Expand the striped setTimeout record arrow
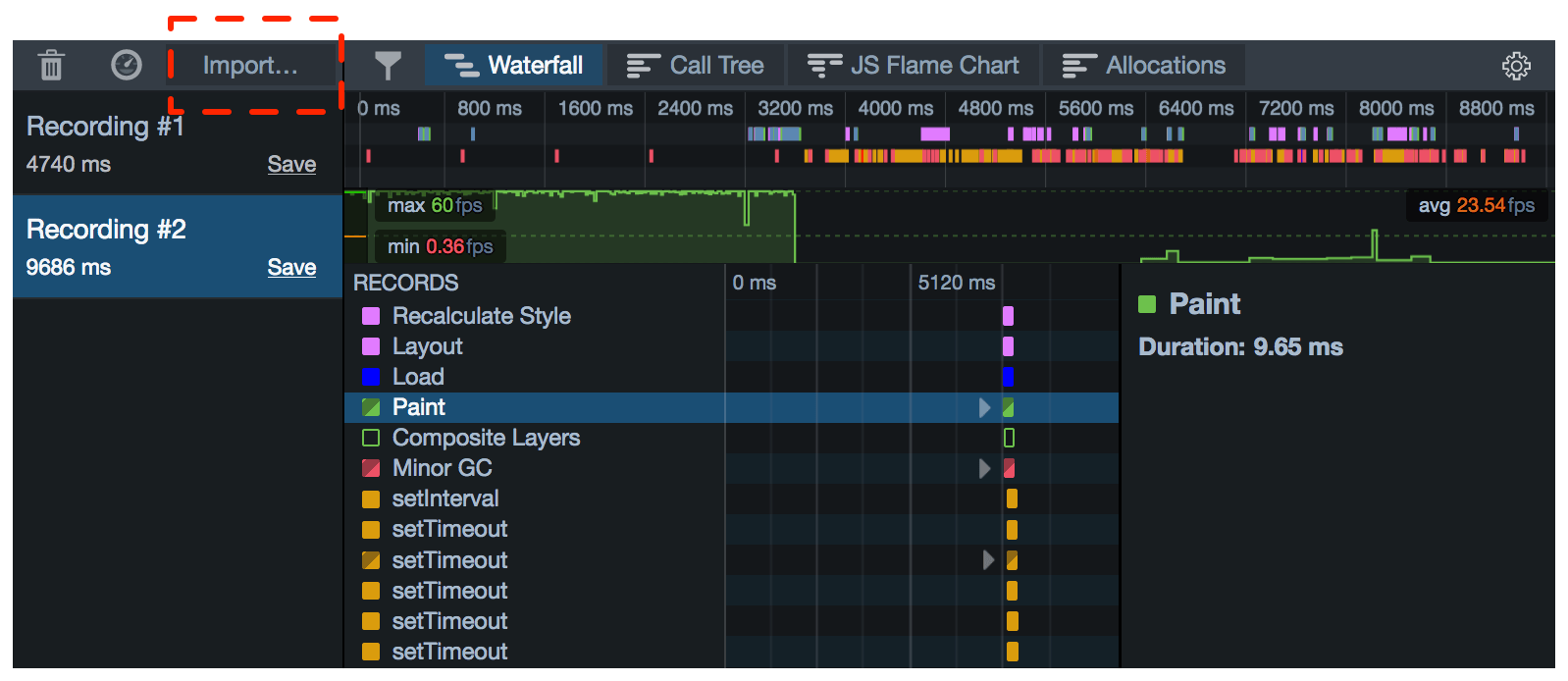 coord(988,560)
